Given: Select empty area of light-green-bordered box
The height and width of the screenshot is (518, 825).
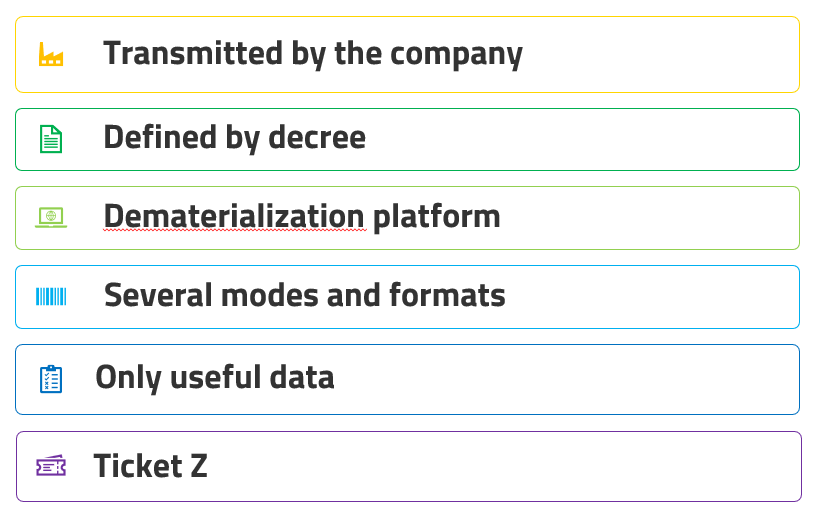Looking at the screenshot, I should coord(647,218).
